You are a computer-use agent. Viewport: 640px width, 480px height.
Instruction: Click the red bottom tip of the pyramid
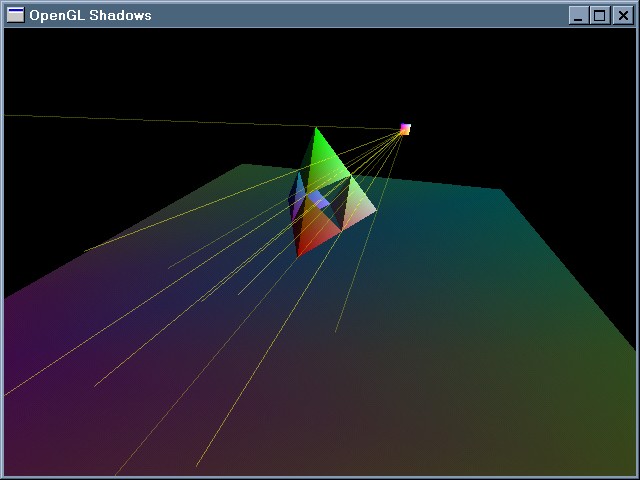(x=299, y=255)
